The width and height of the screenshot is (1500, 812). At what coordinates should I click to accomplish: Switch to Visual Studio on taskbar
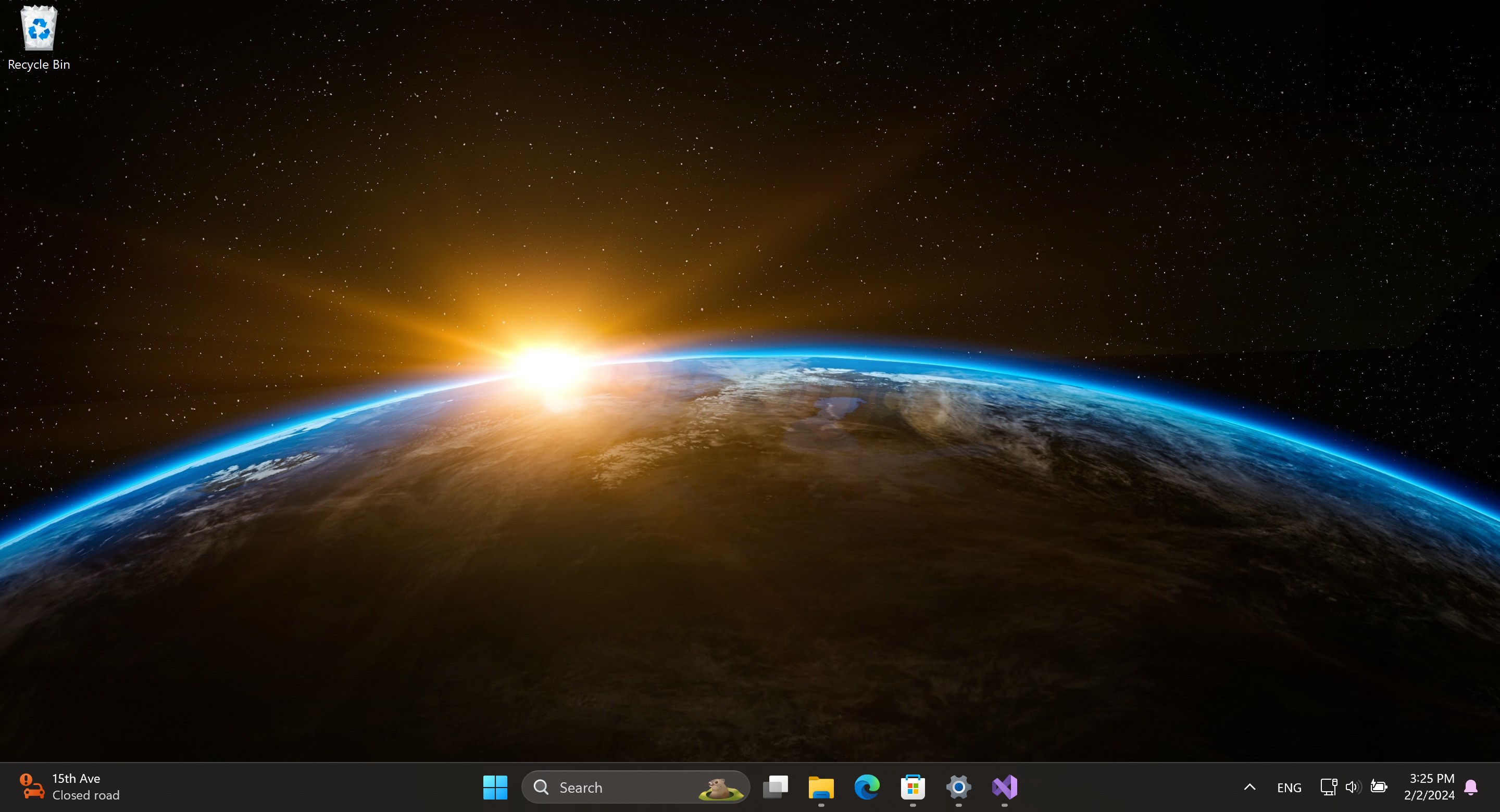(1005, 787)
